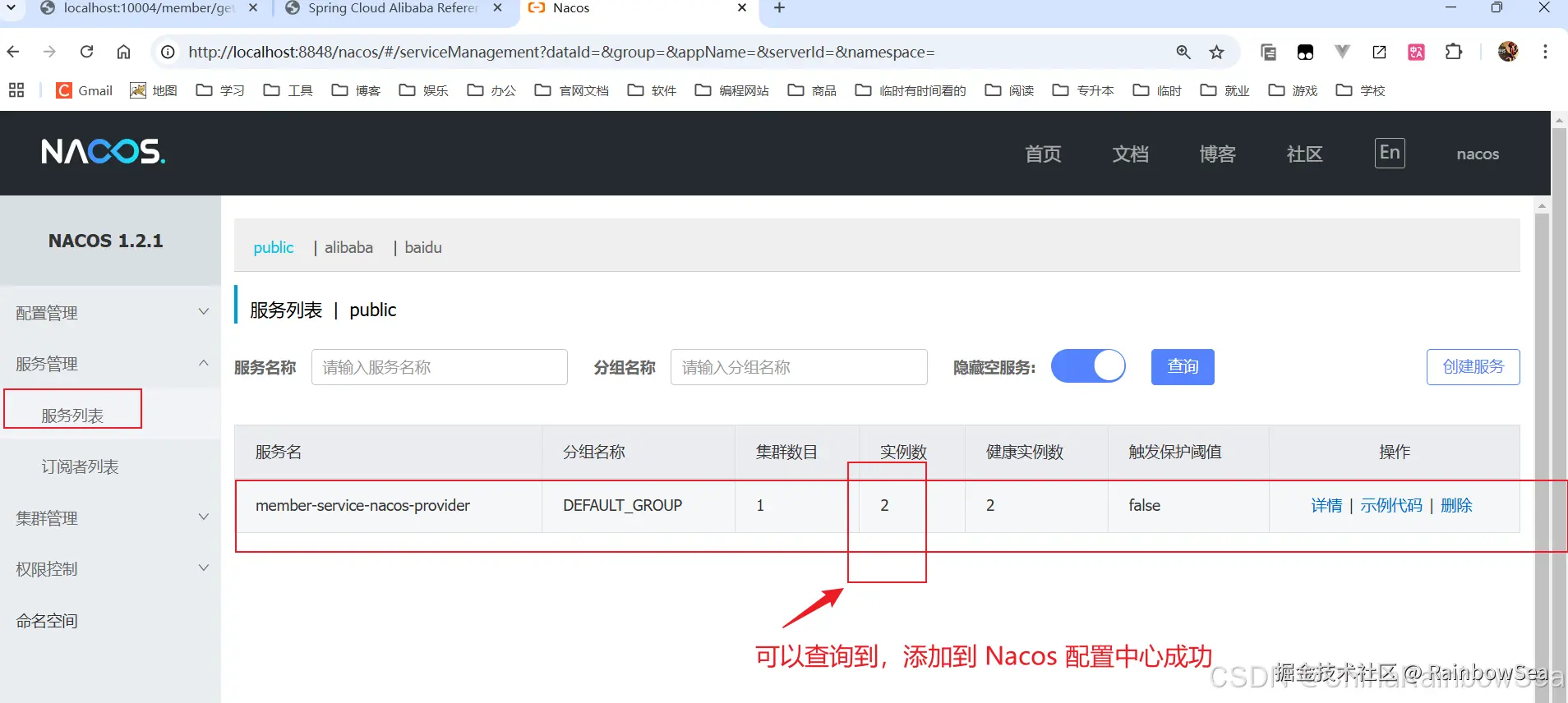The width and height of the screenshot is (1568, 703).
Task: Open the browser three-dot menu
Action: click(1545, 52)
